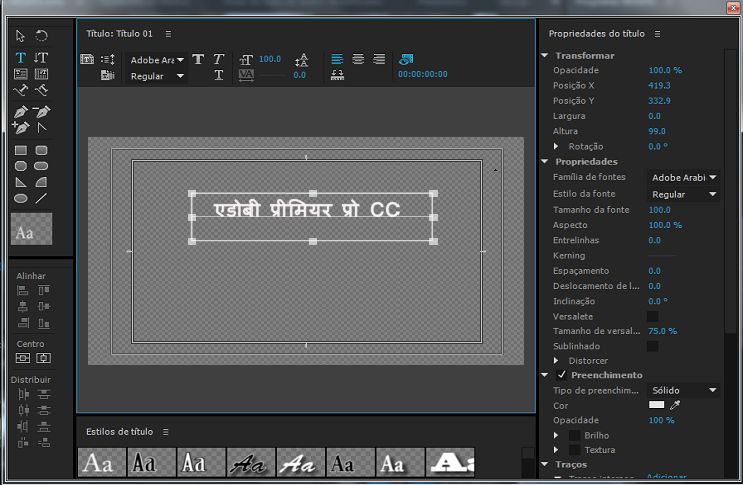Select the Ellipse tool
Viewport: 743px width, 485px height.
(21, 198)
